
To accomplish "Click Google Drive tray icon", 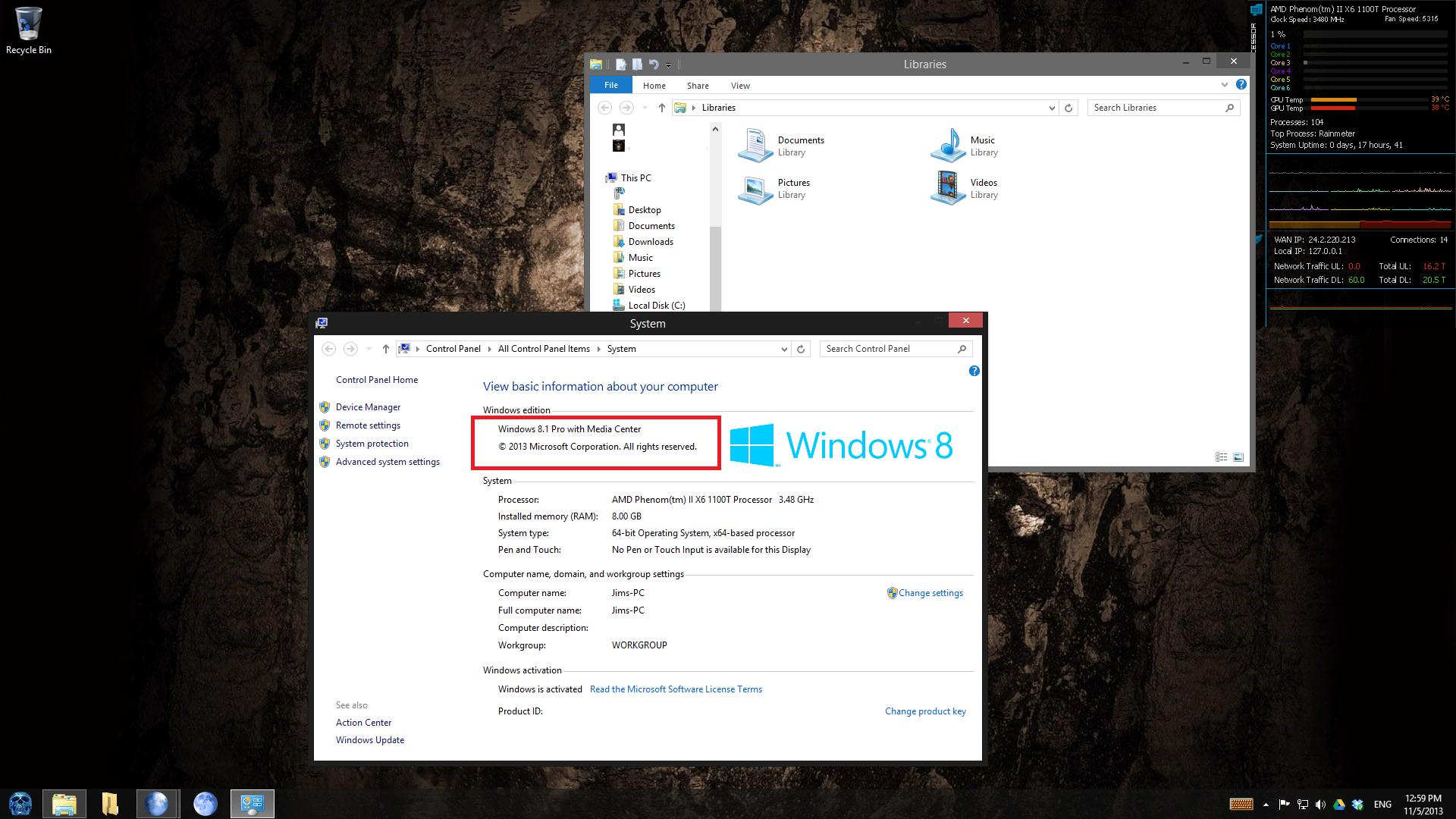I will (x=1339, y=805).
